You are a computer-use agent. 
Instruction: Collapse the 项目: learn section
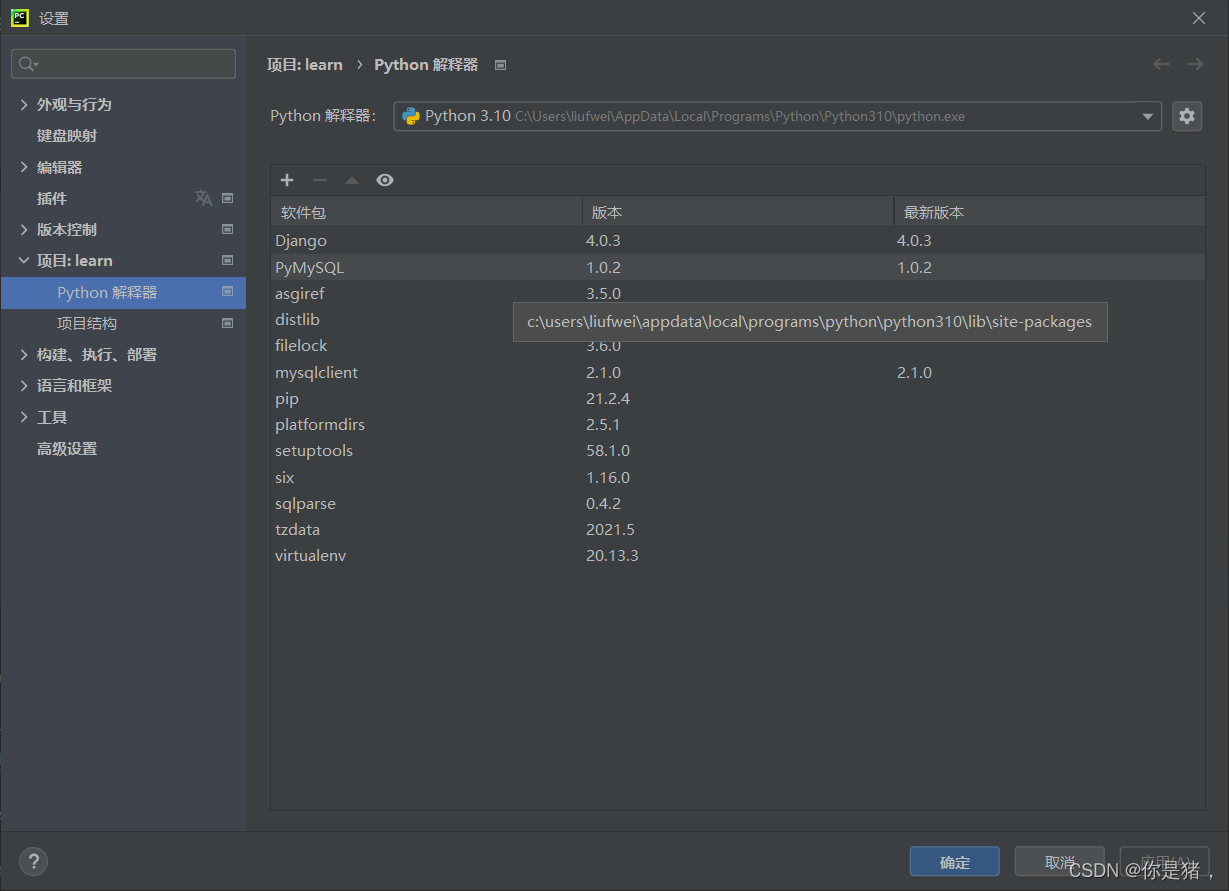pos(24,260)
